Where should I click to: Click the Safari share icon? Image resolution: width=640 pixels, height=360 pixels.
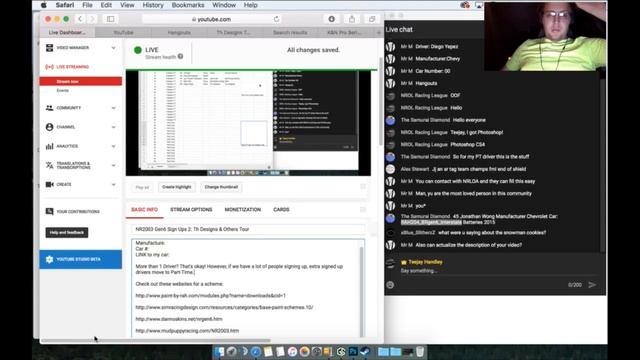(x=351, y=19)
